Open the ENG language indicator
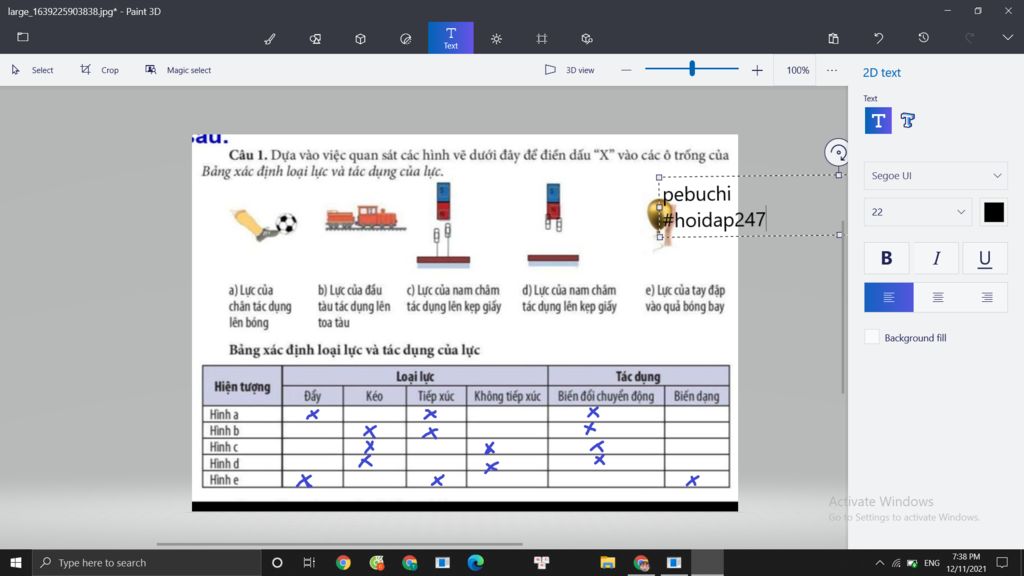 [932, 563]
